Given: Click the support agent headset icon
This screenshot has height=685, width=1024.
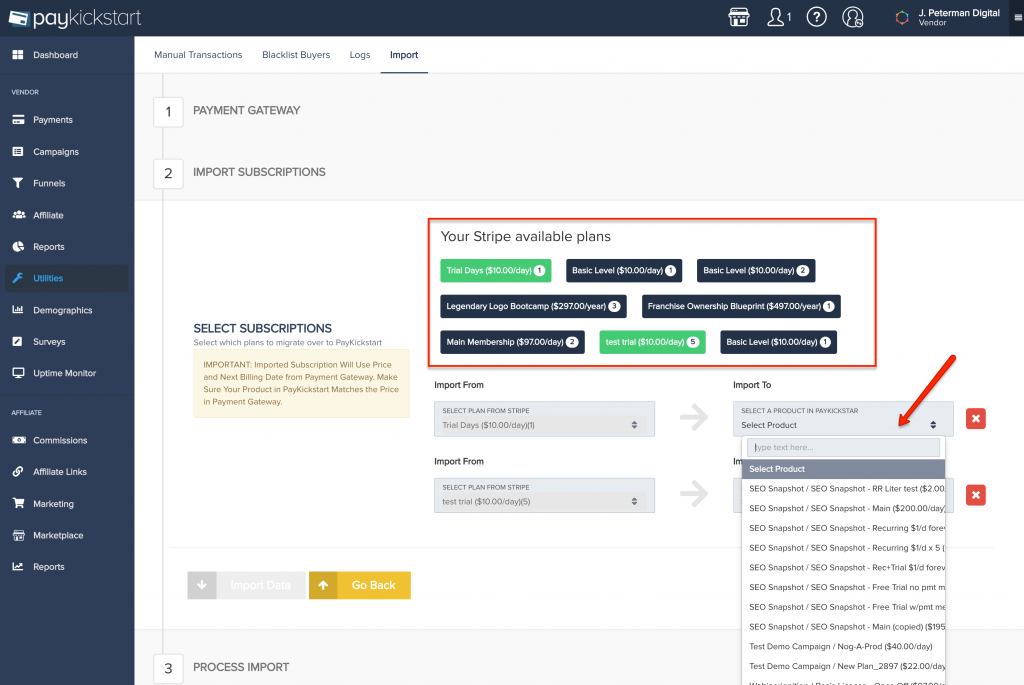Looking at the screenshot, I should tap(852, 17).
